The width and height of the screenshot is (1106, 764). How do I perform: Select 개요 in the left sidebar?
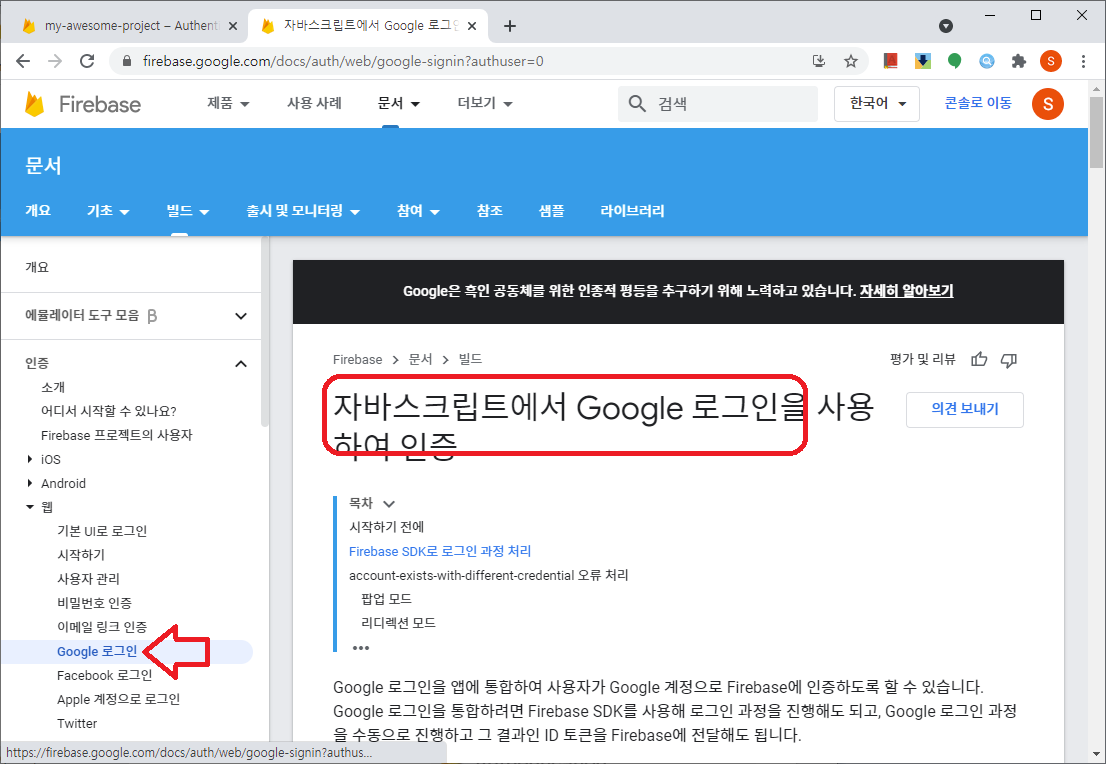(37, 267)
